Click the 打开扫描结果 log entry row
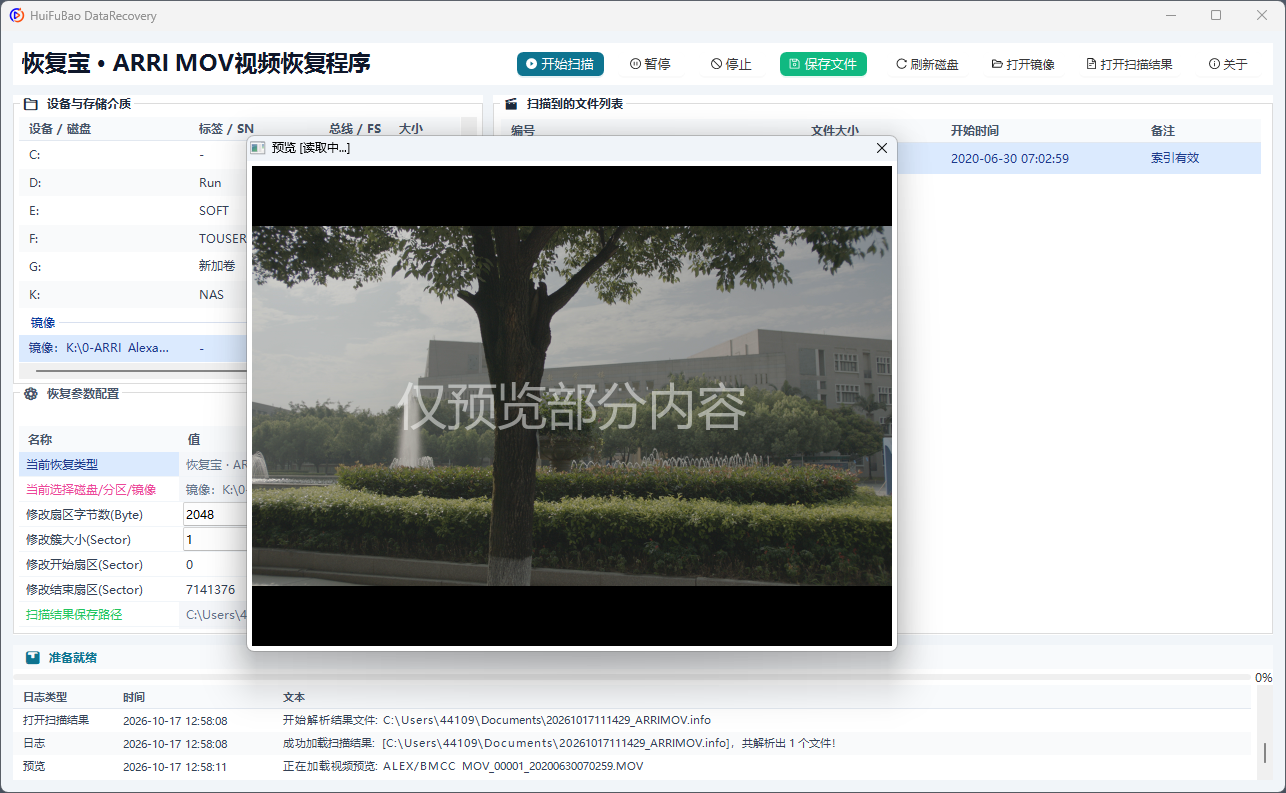The image size is (1286, 793). [632, 720]
